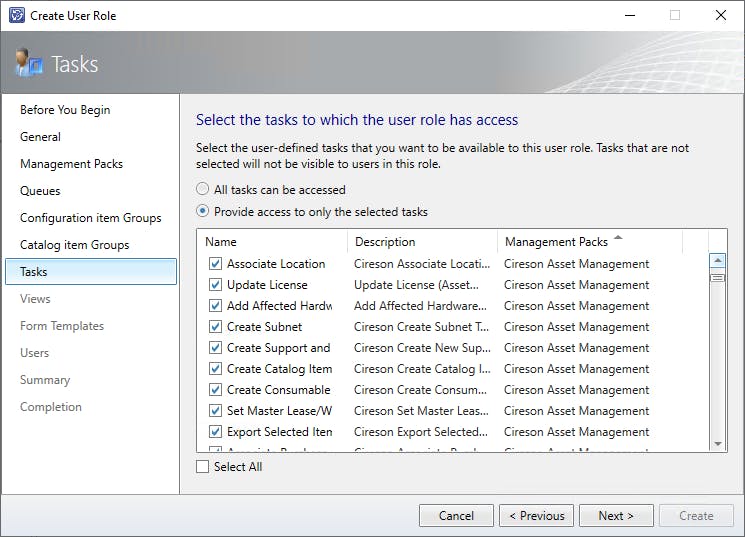Screen dimensions: 745x537
Task: Switch to the Queues step
Action: [40, 191]
